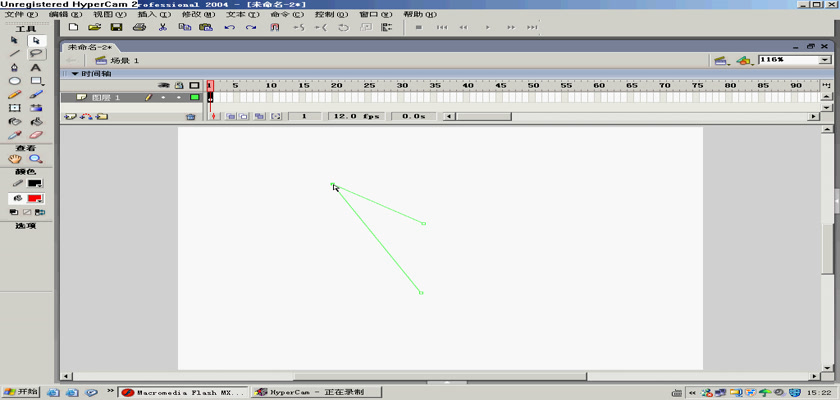Click the Open file toolbar icon

click(x=94, y=27)
